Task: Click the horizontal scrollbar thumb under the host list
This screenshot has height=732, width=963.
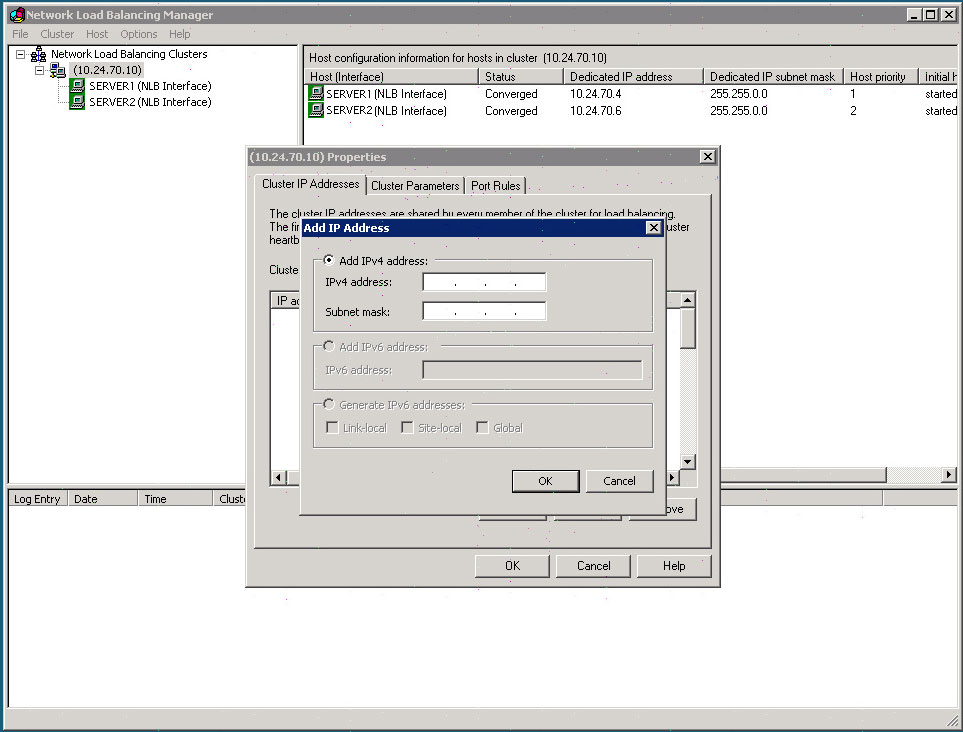Action: pos(803,474)
